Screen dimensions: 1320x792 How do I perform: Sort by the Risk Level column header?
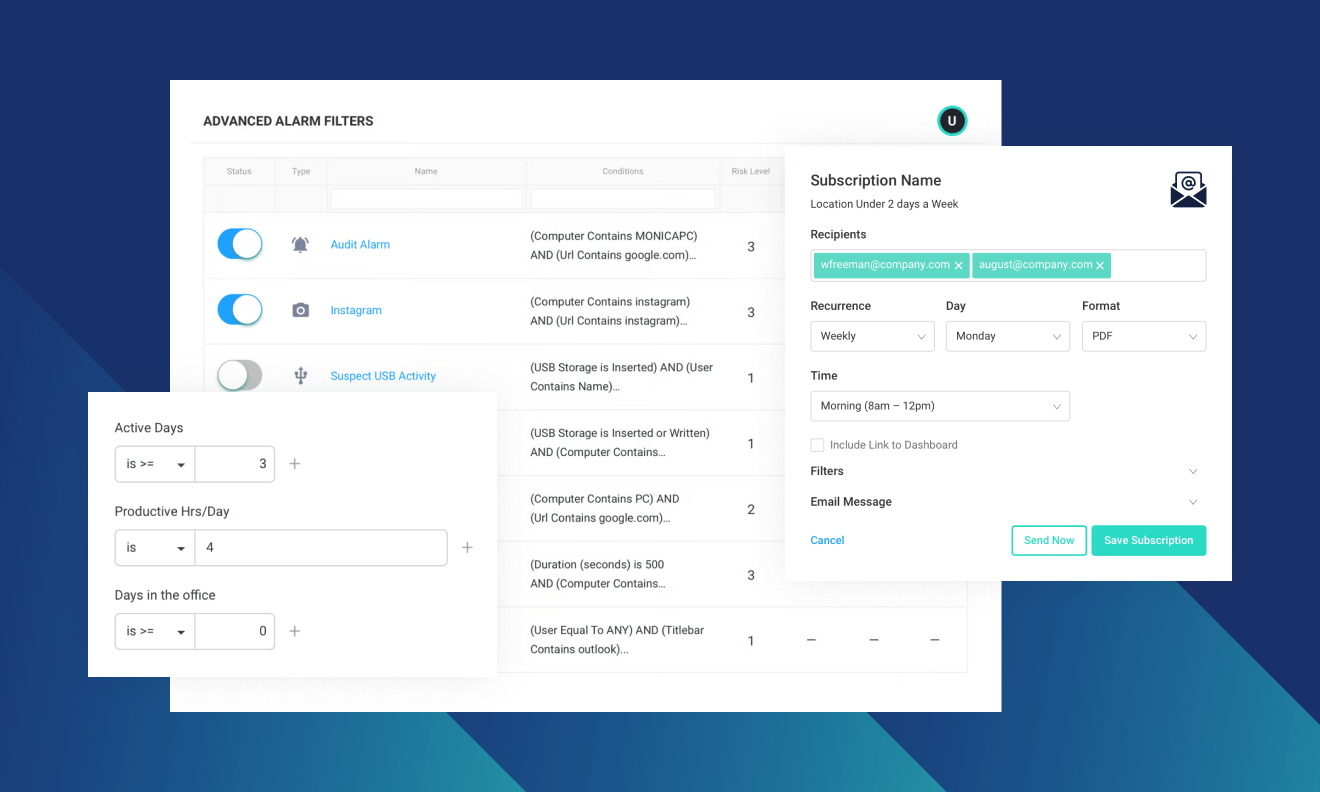coord(750,171)
